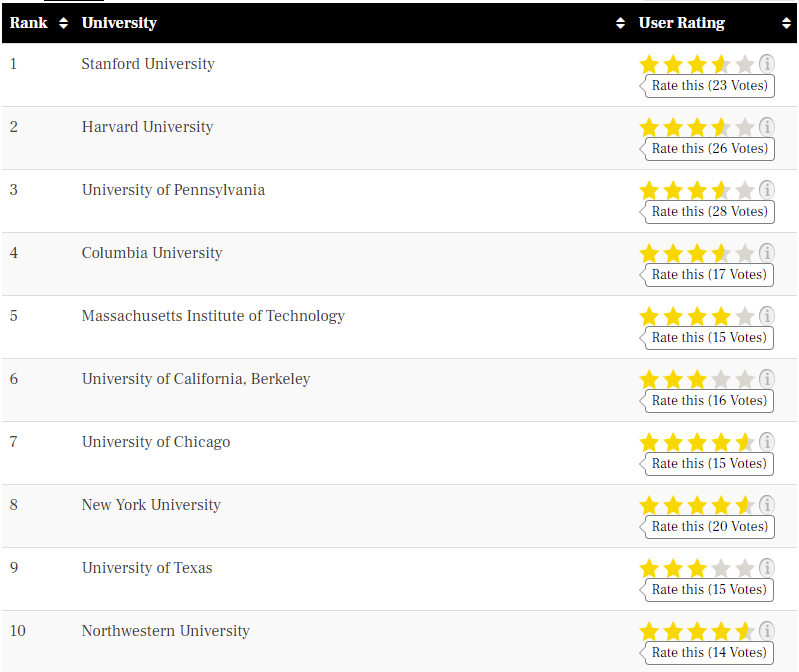Open info icon for University of Pennsylvania

(767, 190)
